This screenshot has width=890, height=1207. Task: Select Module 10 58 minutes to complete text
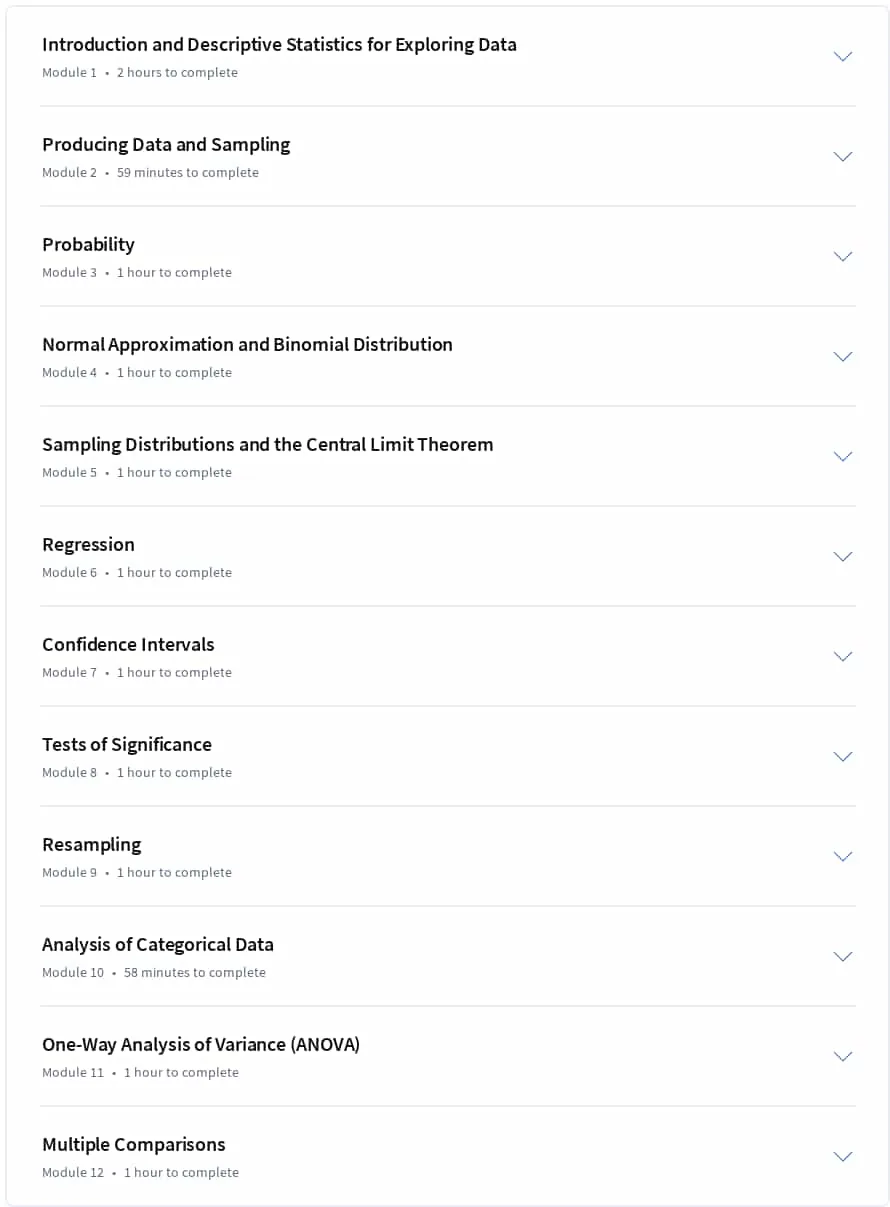pyautogui.click(x=154, y=972)
